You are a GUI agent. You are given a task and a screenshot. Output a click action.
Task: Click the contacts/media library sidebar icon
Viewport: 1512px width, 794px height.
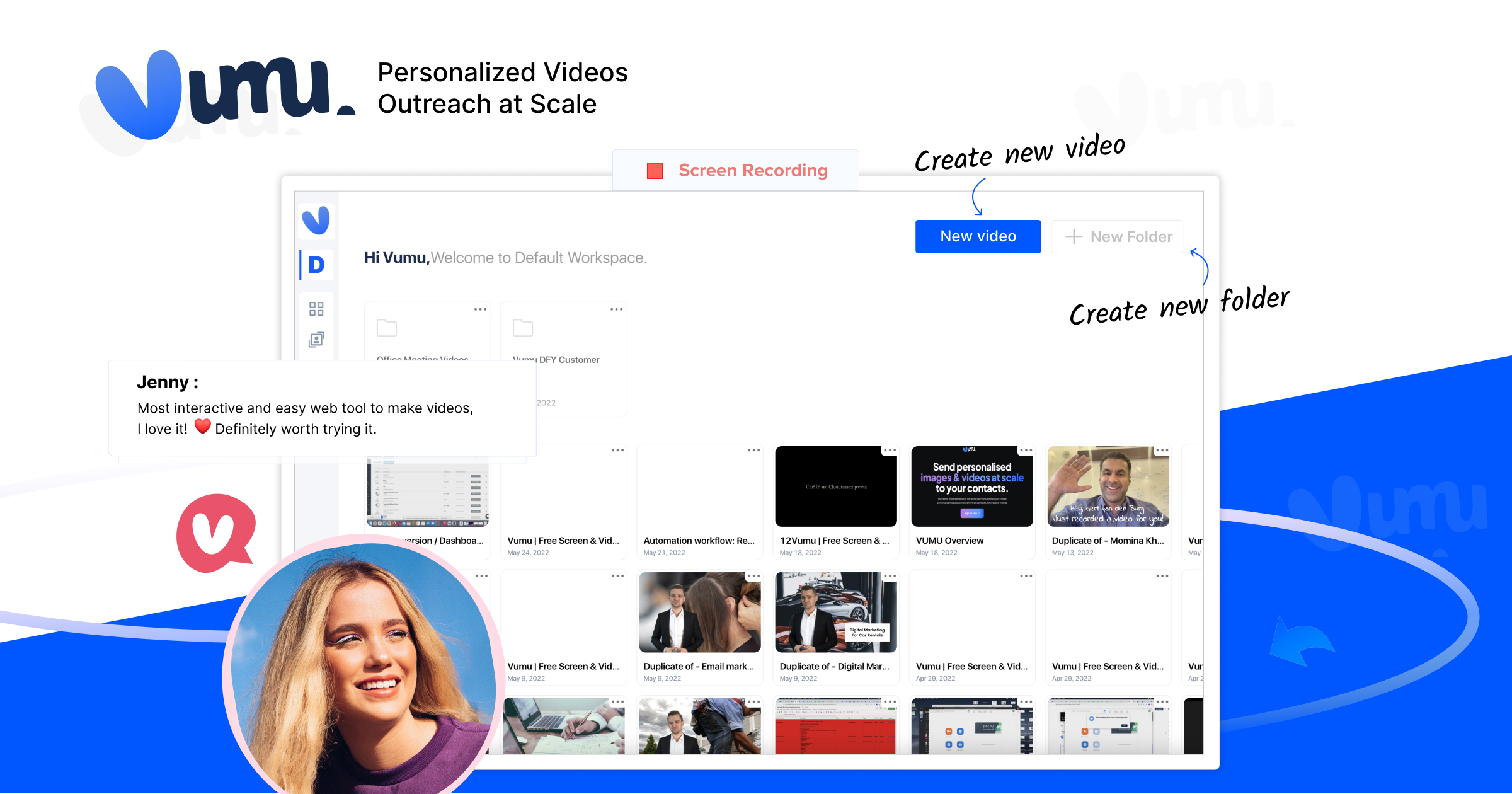tap(316, 339)
